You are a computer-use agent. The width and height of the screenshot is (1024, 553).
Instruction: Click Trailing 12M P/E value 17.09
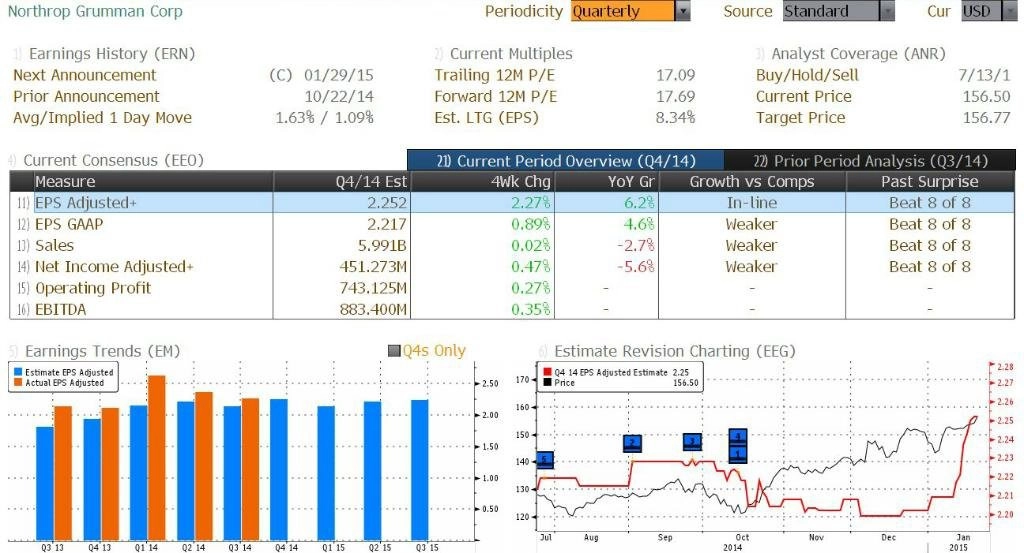click(675, 75)
